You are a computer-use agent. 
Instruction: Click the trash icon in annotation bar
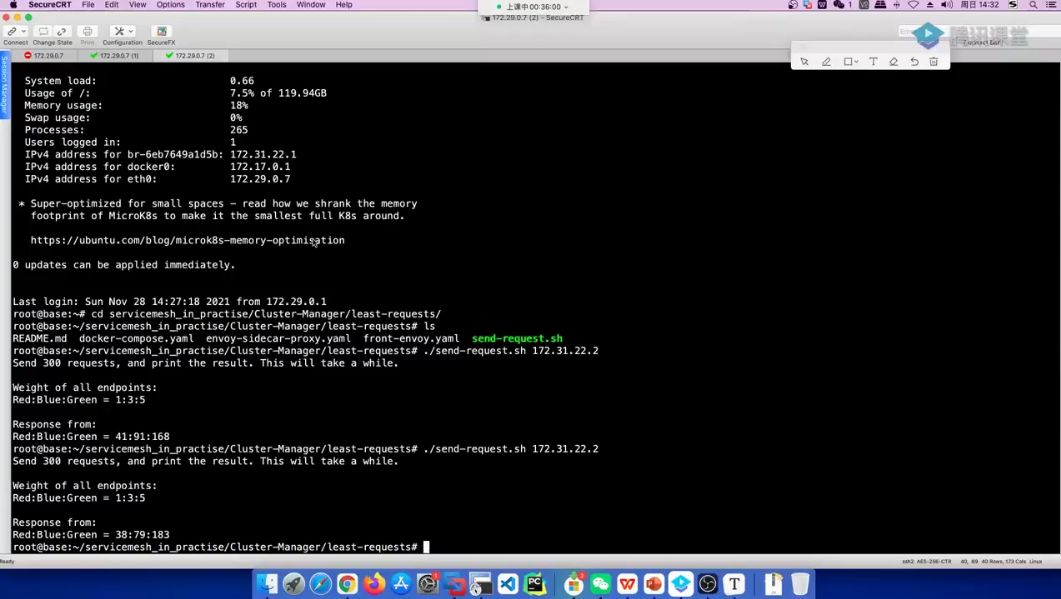[934, 62]
